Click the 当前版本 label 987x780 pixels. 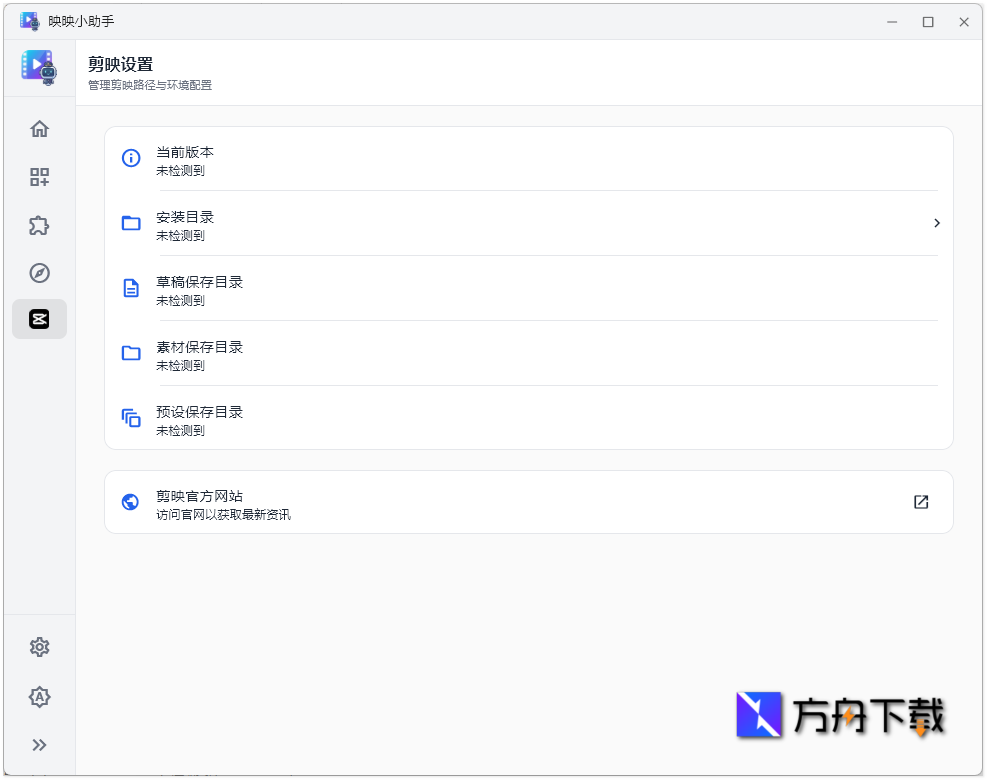185,152
